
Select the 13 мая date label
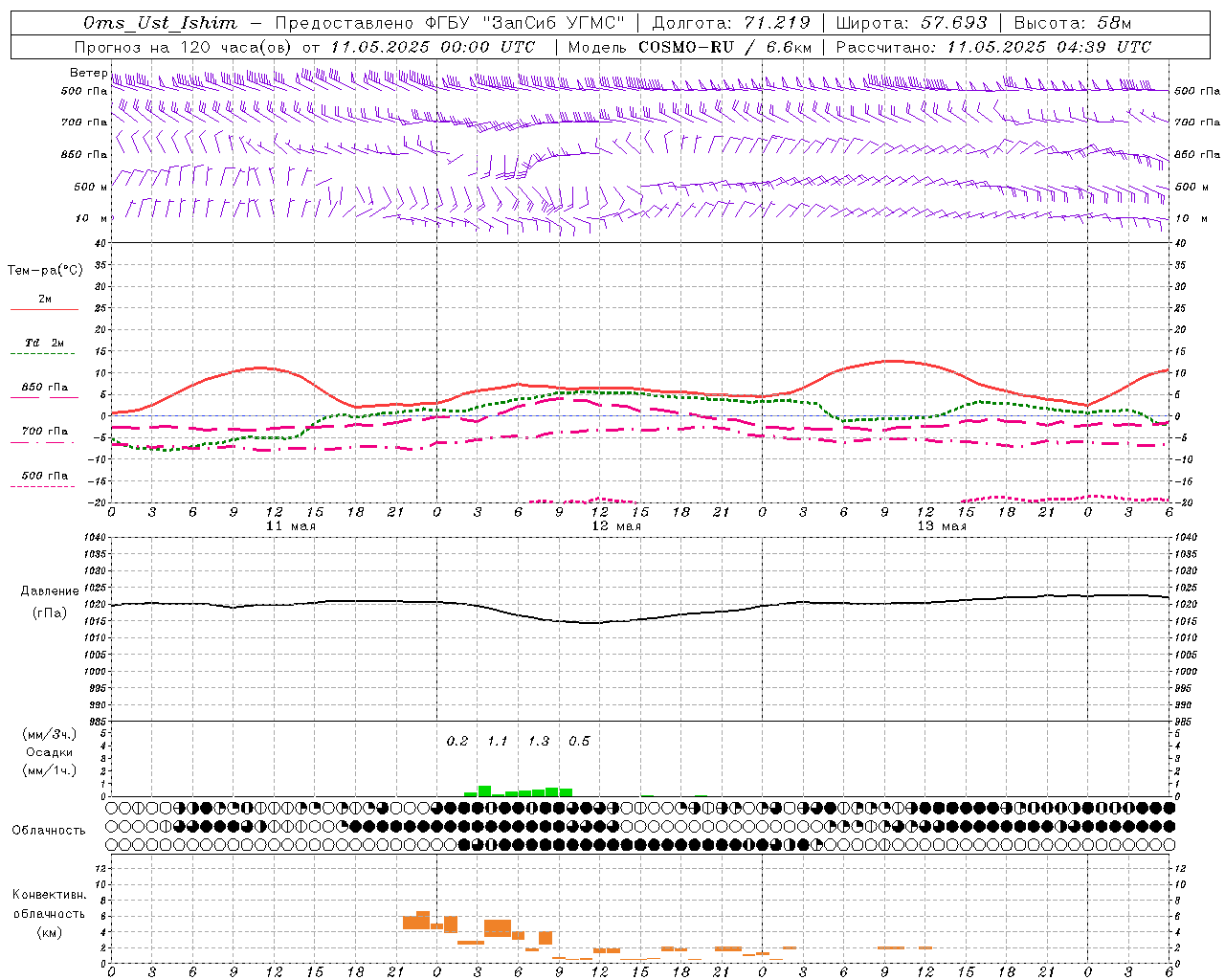pyautogui.click(x=942, y=526)
